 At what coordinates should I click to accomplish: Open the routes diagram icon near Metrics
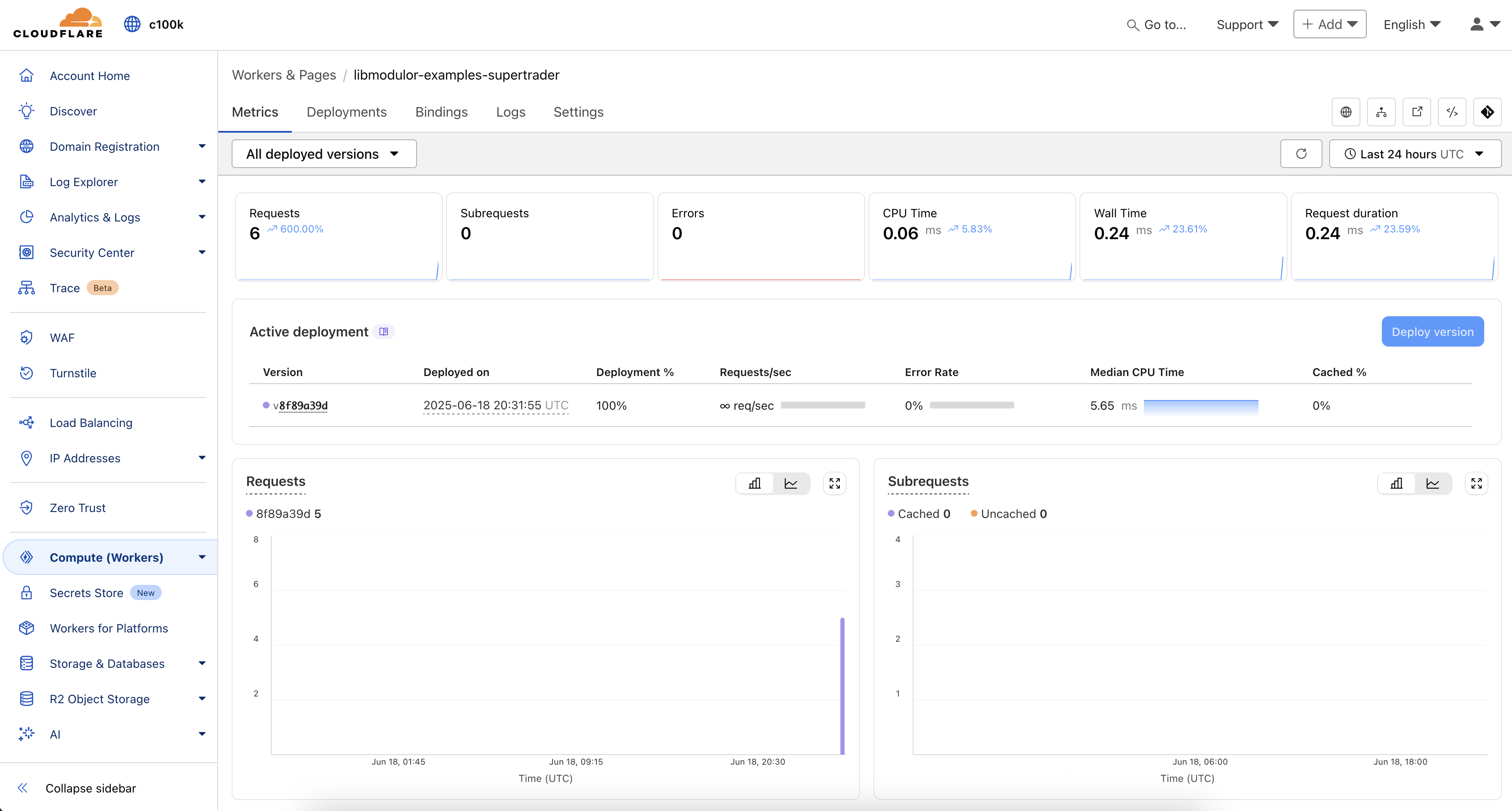point(1381,112)
